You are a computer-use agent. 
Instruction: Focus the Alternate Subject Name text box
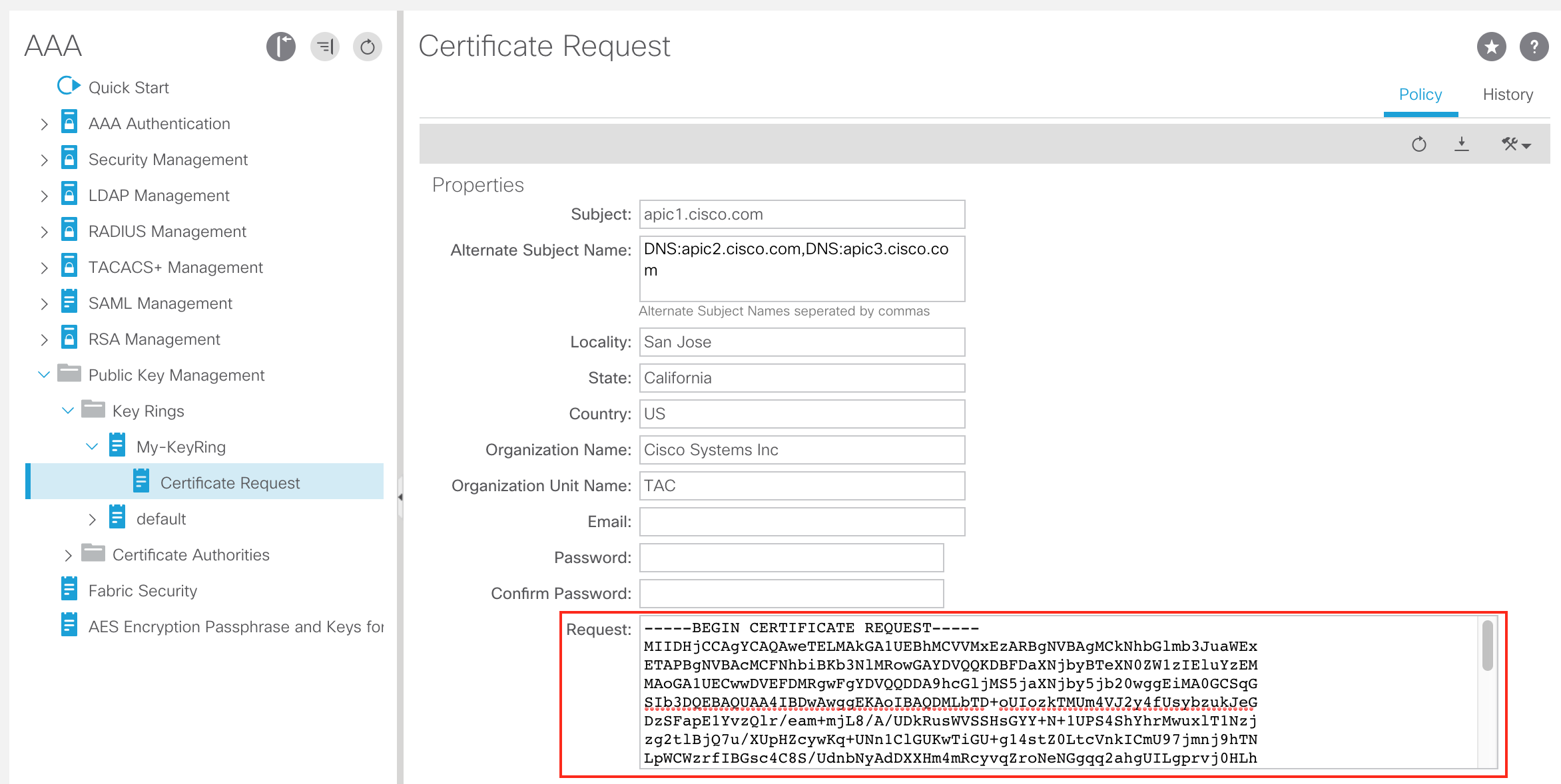801,269
